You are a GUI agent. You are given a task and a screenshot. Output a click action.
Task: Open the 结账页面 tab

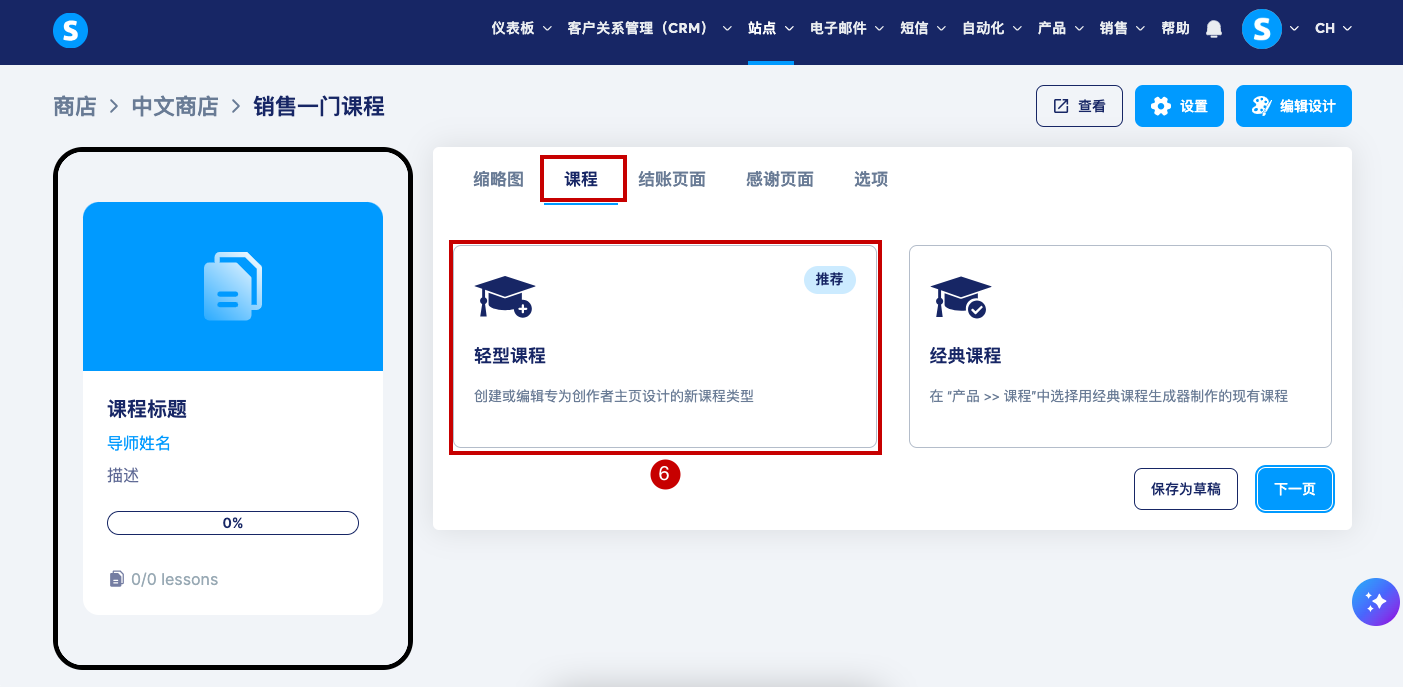coord(672,179)
